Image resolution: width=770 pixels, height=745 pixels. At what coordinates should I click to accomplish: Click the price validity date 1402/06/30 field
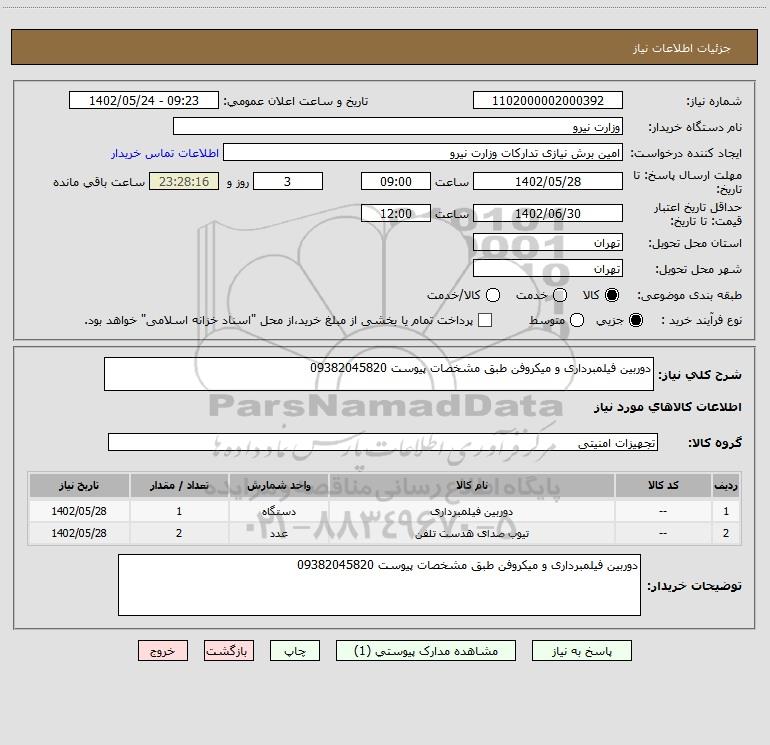click(548, 213)
